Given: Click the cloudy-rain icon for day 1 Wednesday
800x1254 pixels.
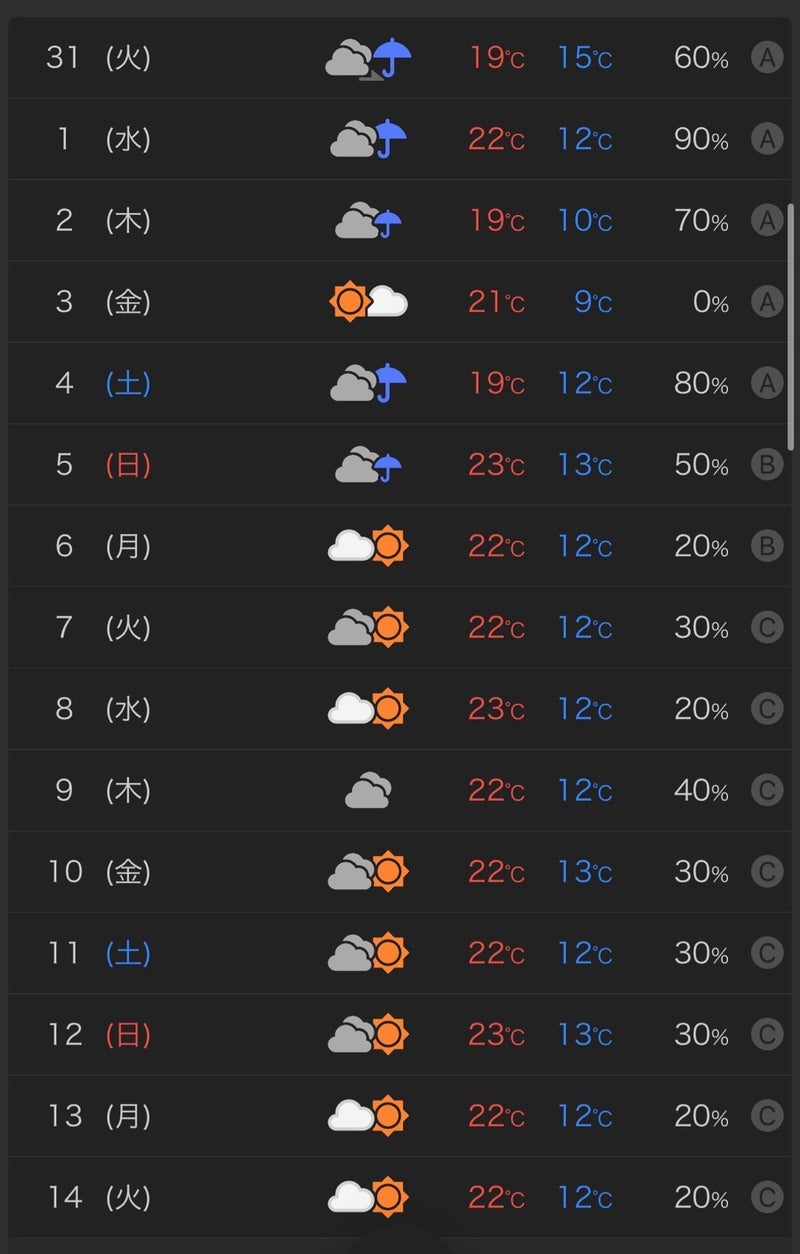Looking at the screenshot, I should coord(369,139).
